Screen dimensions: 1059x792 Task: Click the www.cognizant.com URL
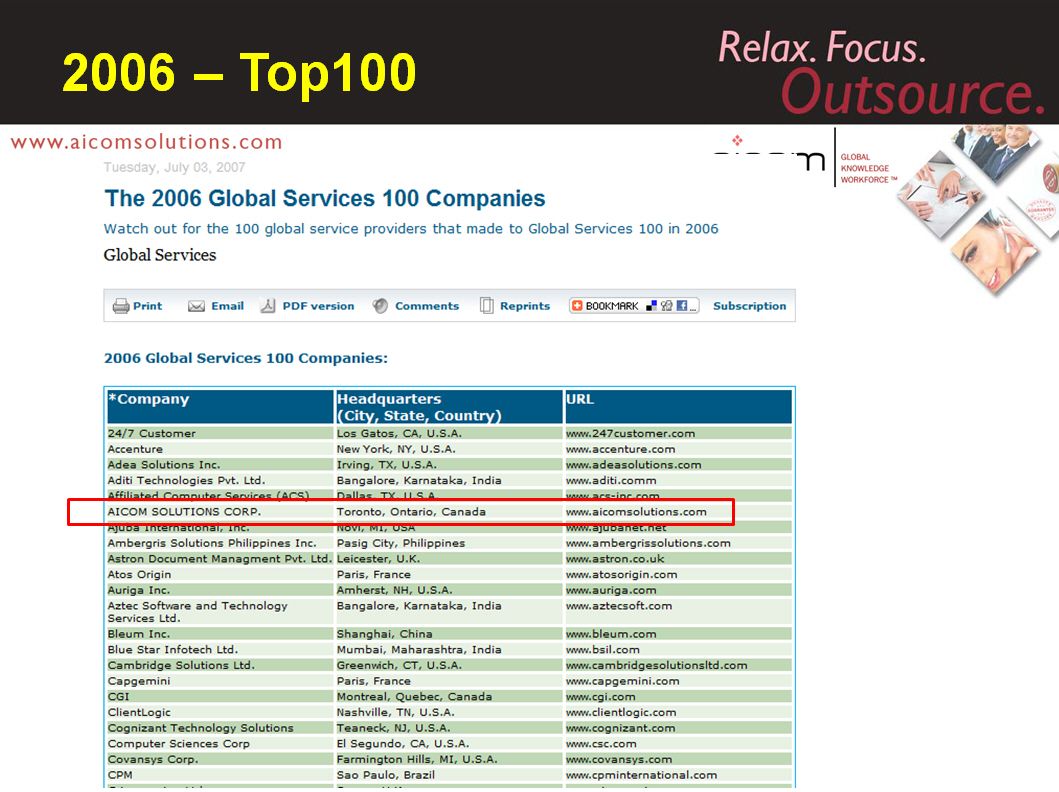(x=621, y=728)
